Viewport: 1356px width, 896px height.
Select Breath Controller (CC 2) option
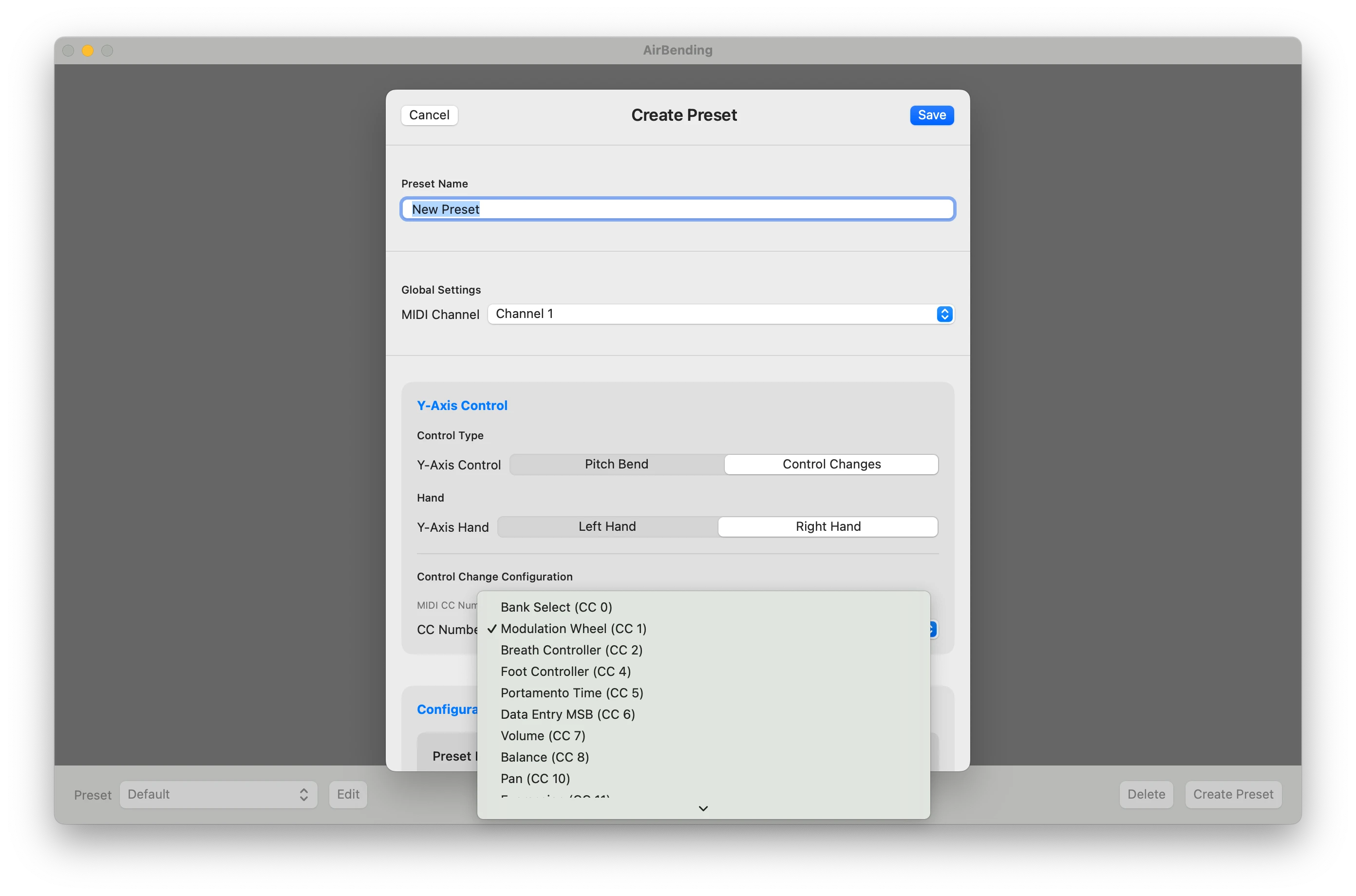click(703, 650)
